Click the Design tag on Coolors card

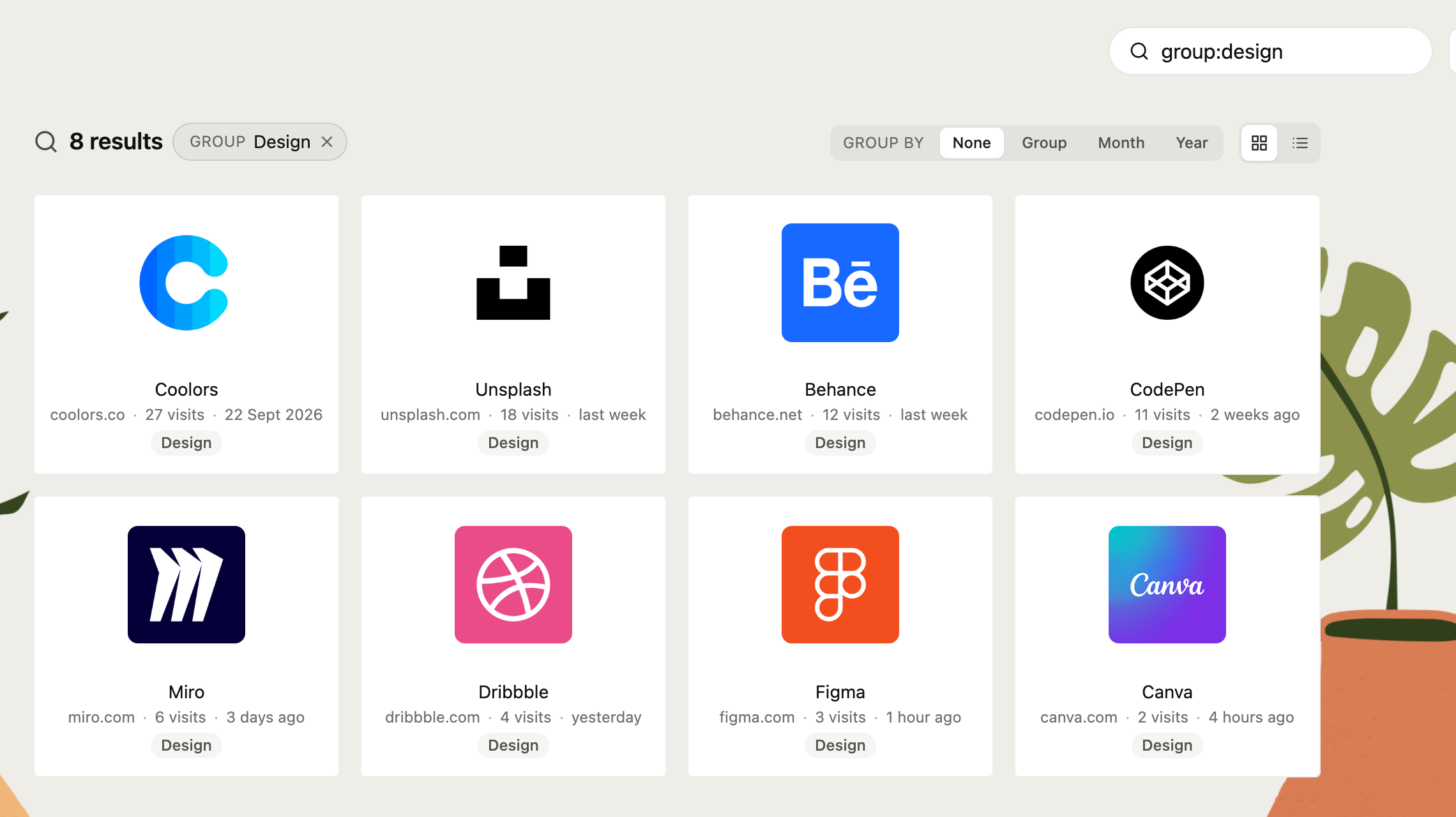coord(186,443)
